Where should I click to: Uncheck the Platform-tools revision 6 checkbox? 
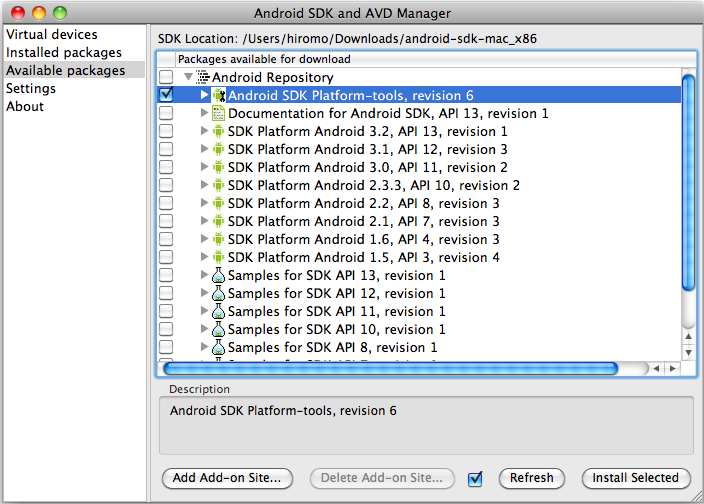pos(166,95)
